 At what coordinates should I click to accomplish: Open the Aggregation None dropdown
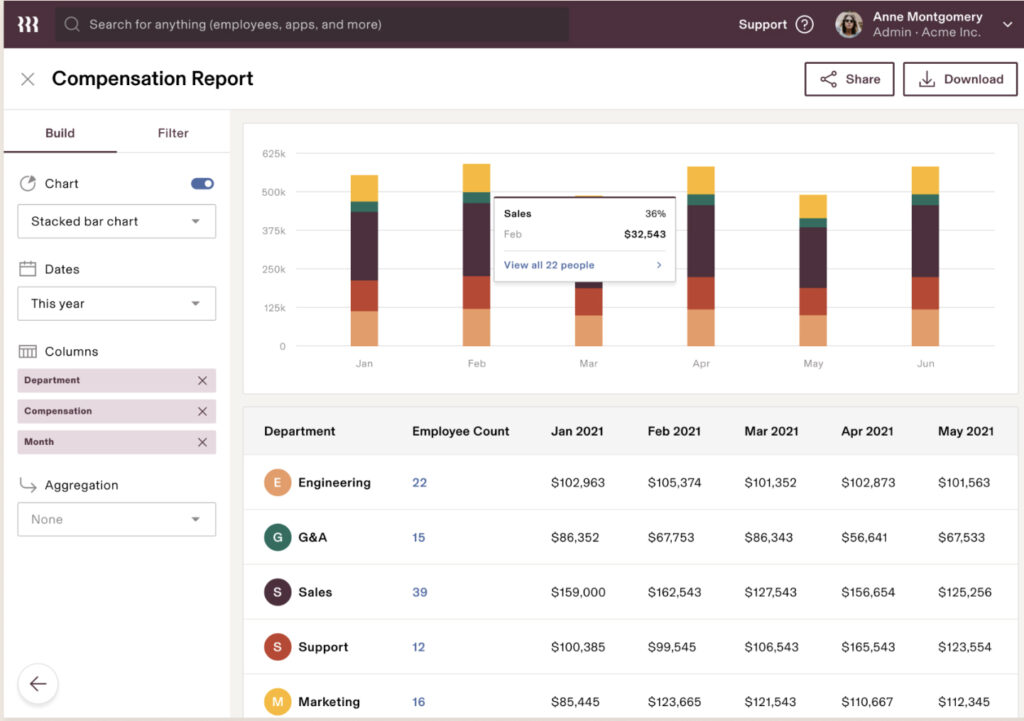click(116, 519)
